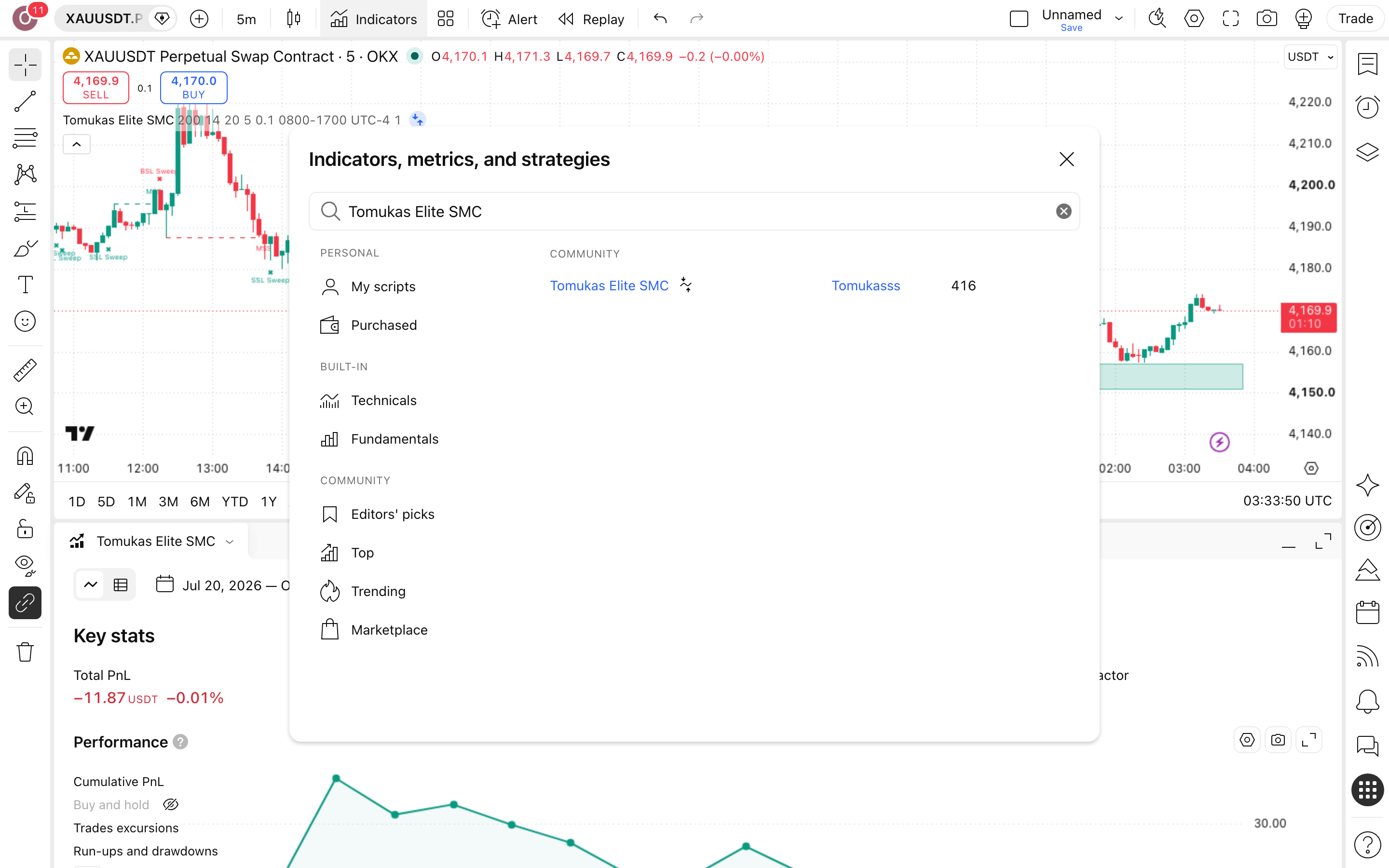
Task: Open the Tomukasss author profile link
Action: tap(866, 286)
